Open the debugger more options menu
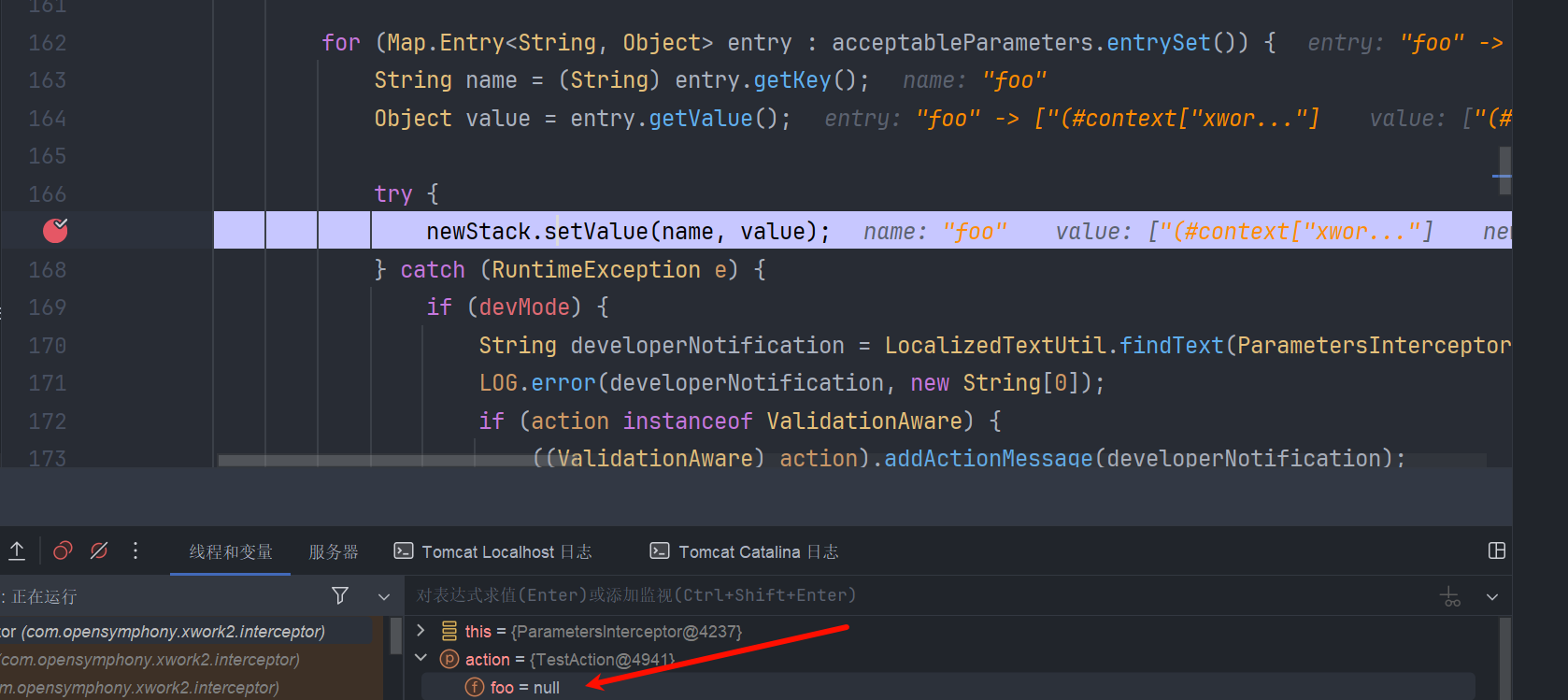The image size is (1568, 700). (x=135, y=551)
